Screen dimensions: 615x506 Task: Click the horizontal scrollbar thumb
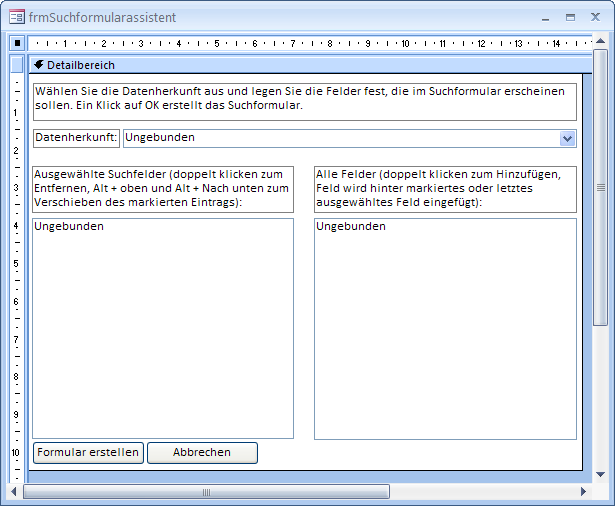tap(205, 492)
